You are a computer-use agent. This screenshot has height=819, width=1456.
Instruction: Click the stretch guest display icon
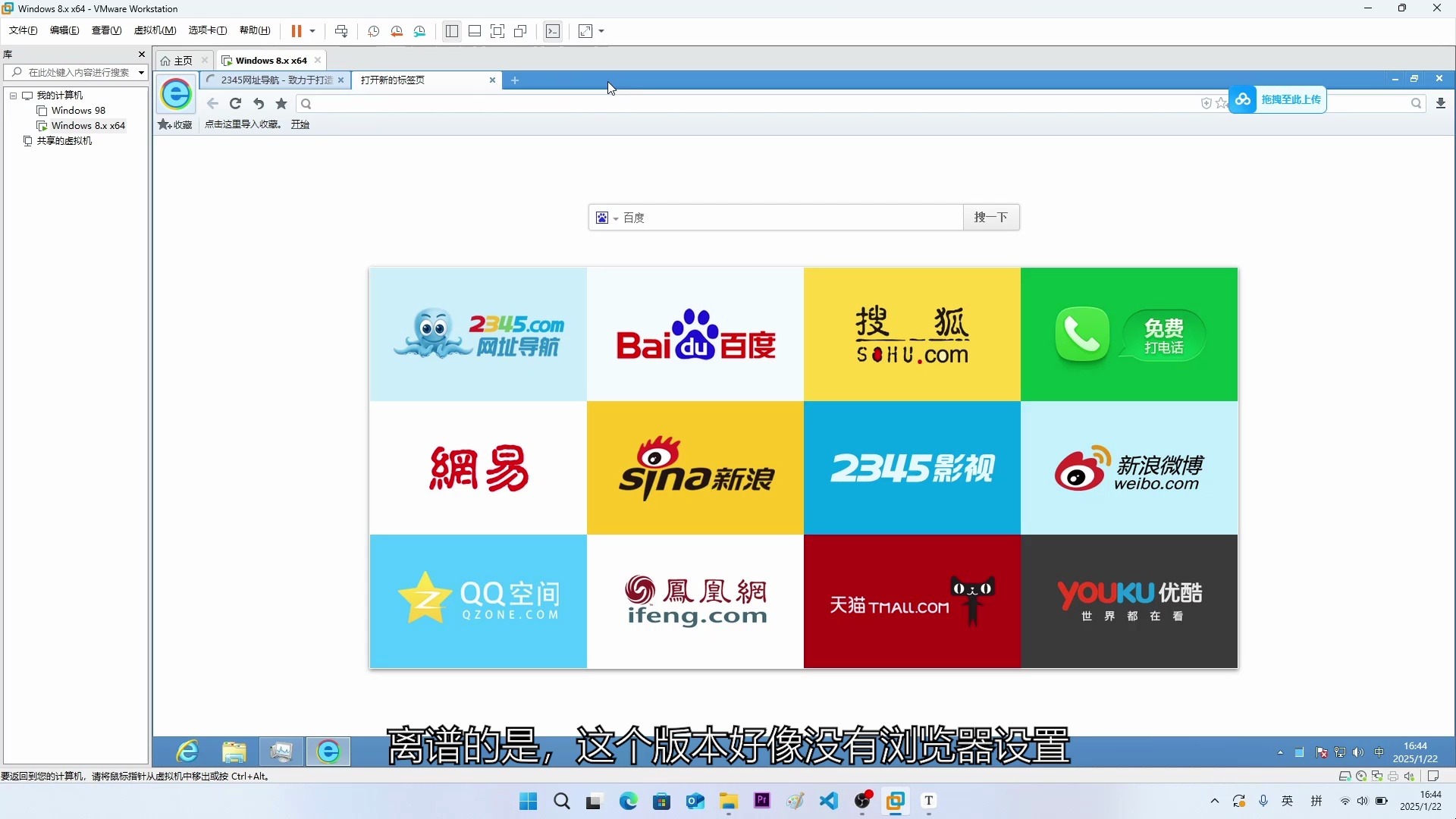pos(585,31)
